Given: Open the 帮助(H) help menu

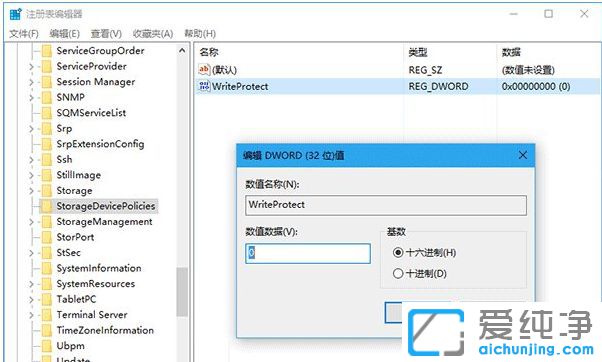Looking at the screenshot, I should [x=200, y=34].
